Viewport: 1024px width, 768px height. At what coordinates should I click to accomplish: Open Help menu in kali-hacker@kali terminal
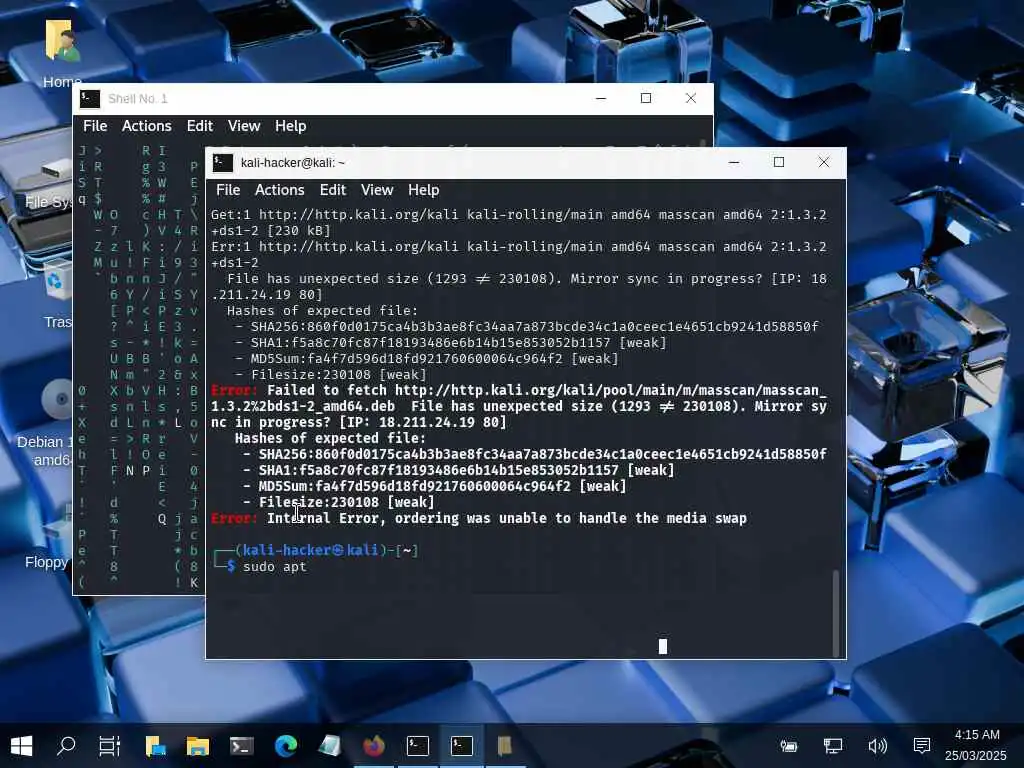point(423,190)
